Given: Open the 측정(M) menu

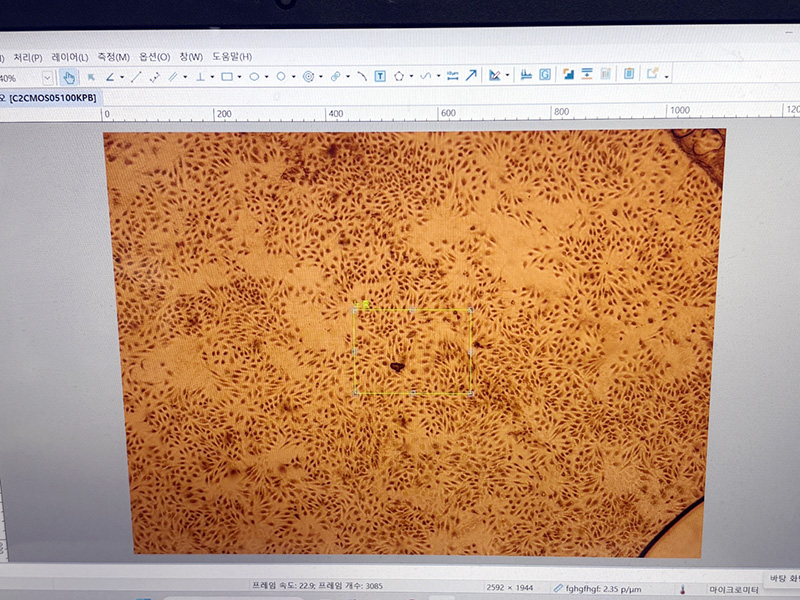Looking at the screenshot, I should (x=113, y=57).
